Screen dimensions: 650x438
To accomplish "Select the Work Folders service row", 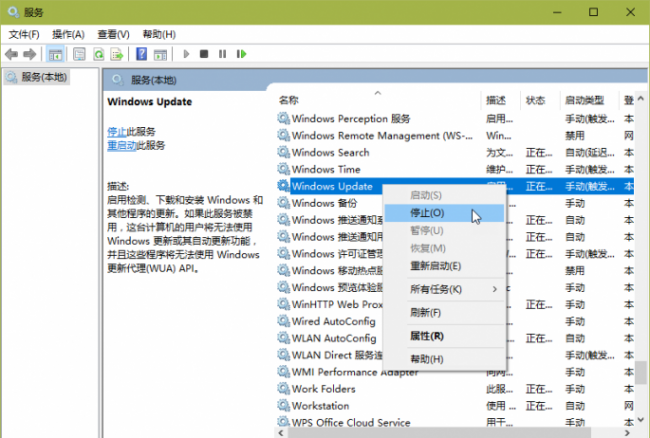I will coord(455,389).
